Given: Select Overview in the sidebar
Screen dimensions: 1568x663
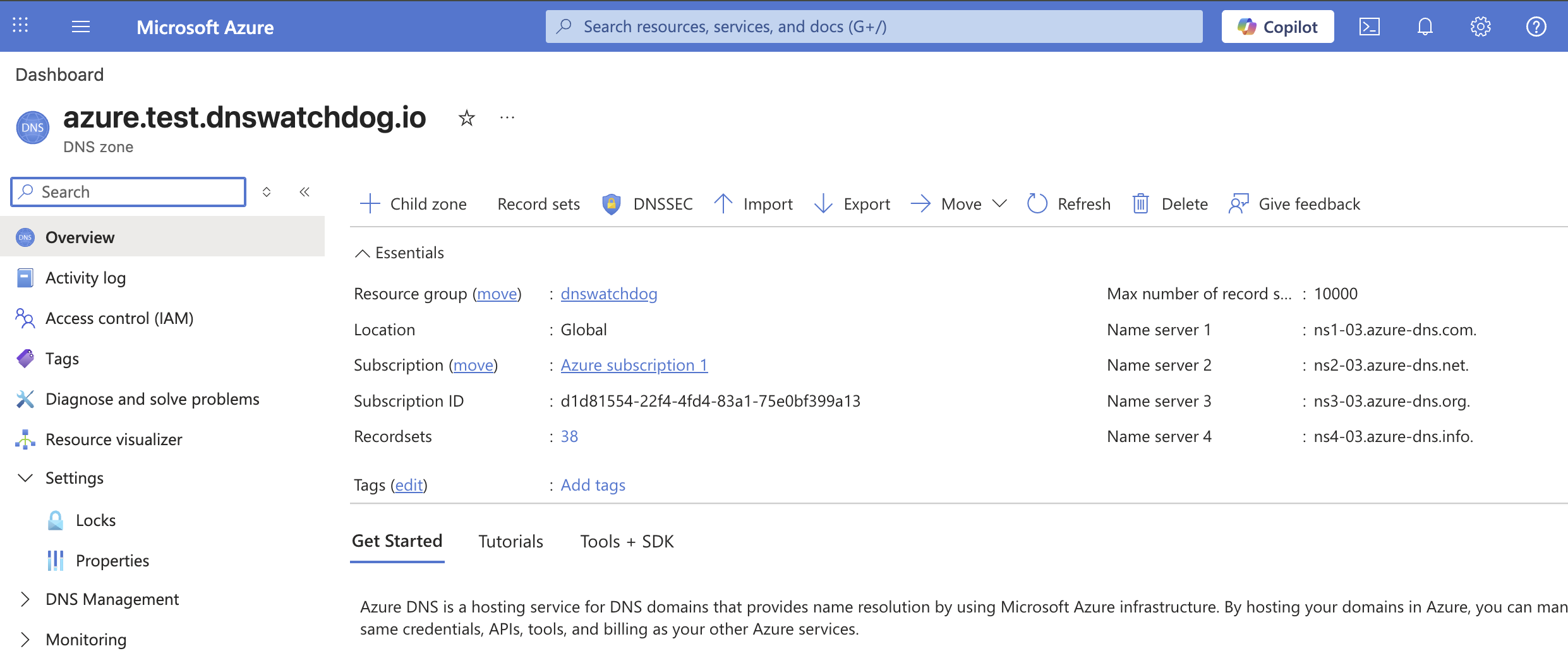Looking at the screenshot, I should click(x=162, y=237).
